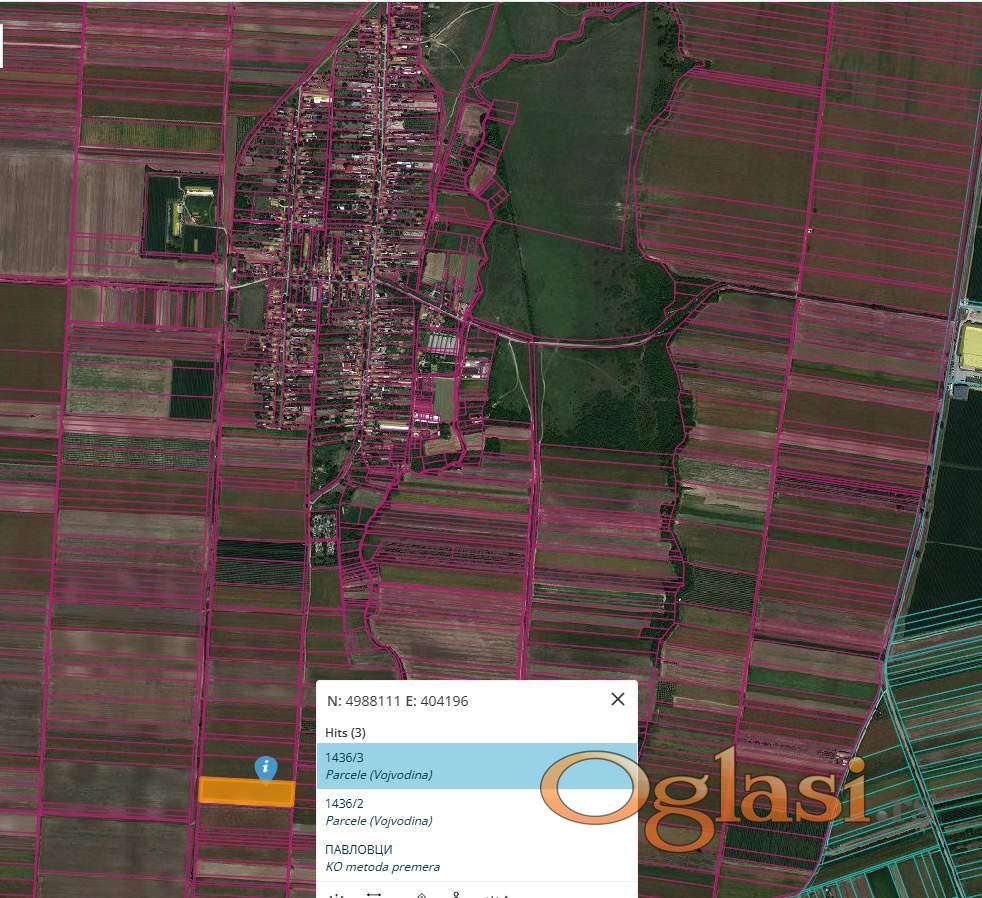
Task: Click the dark green square field west of village
Action: (x=192, y=390)
